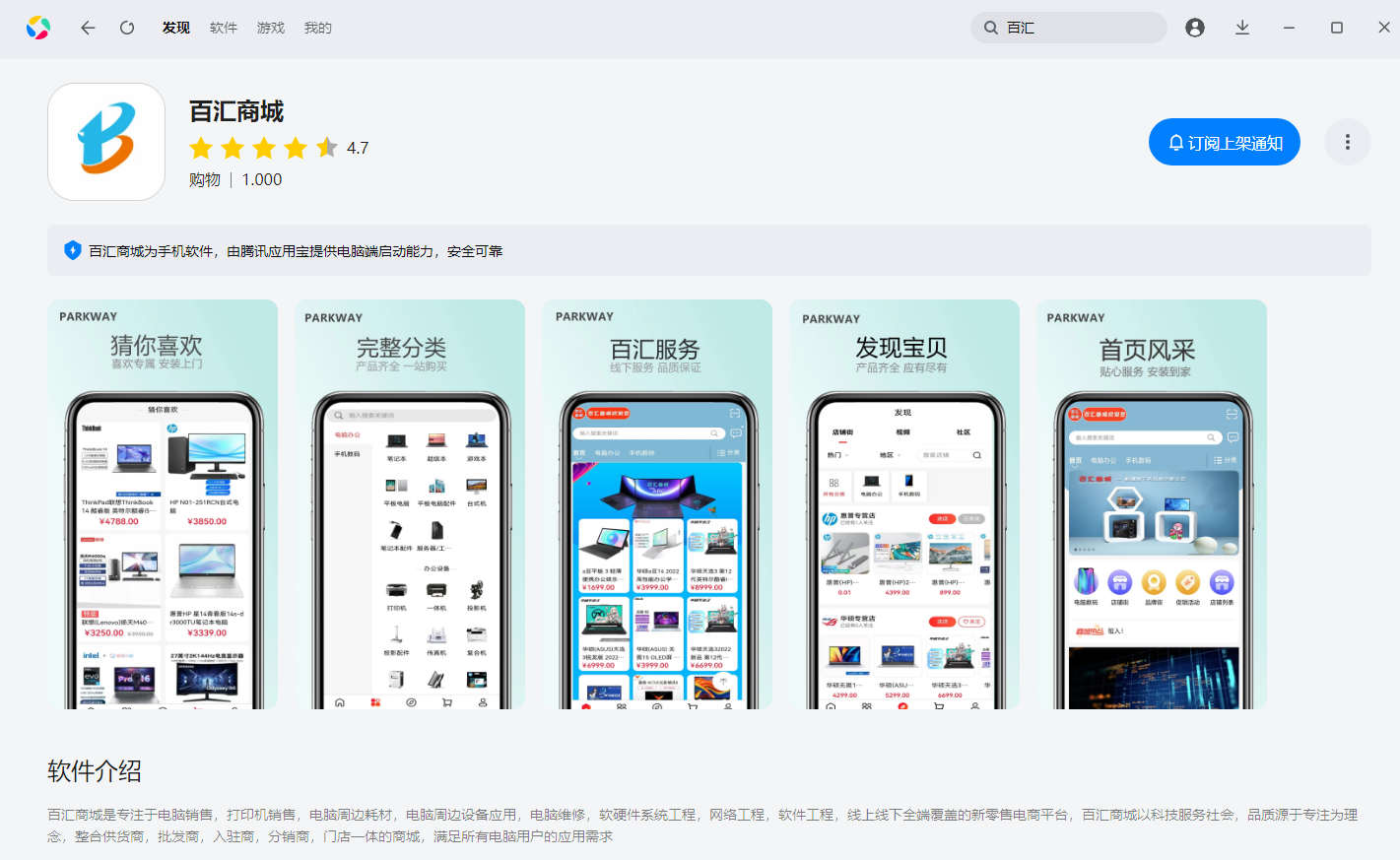
Task: Open the 游戏 tab
Action: click(x=271, y=28)
